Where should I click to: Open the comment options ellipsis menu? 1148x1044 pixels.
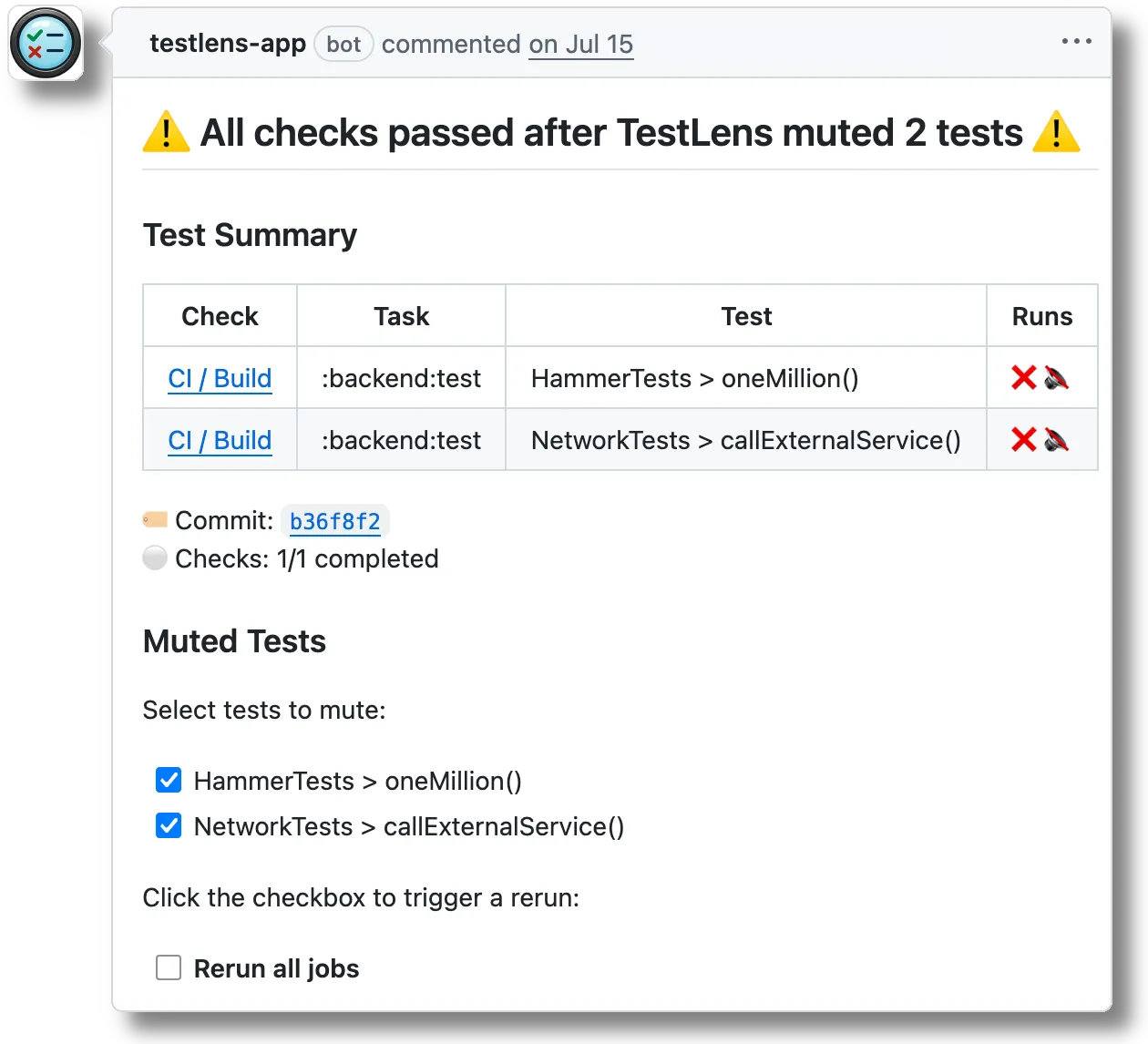[1077, 40]
